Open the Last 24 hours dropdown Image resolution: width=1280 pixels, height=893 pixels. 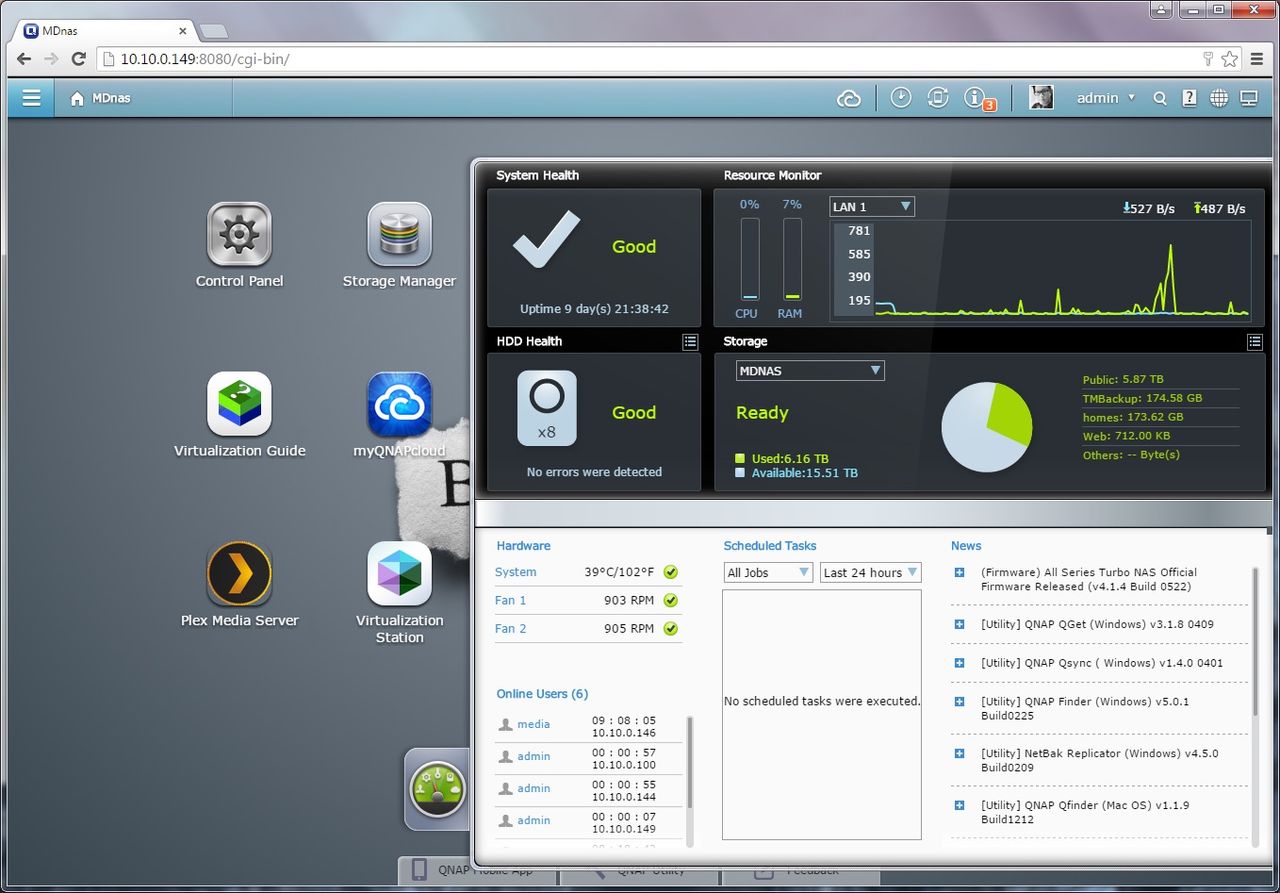coord(870,573)
